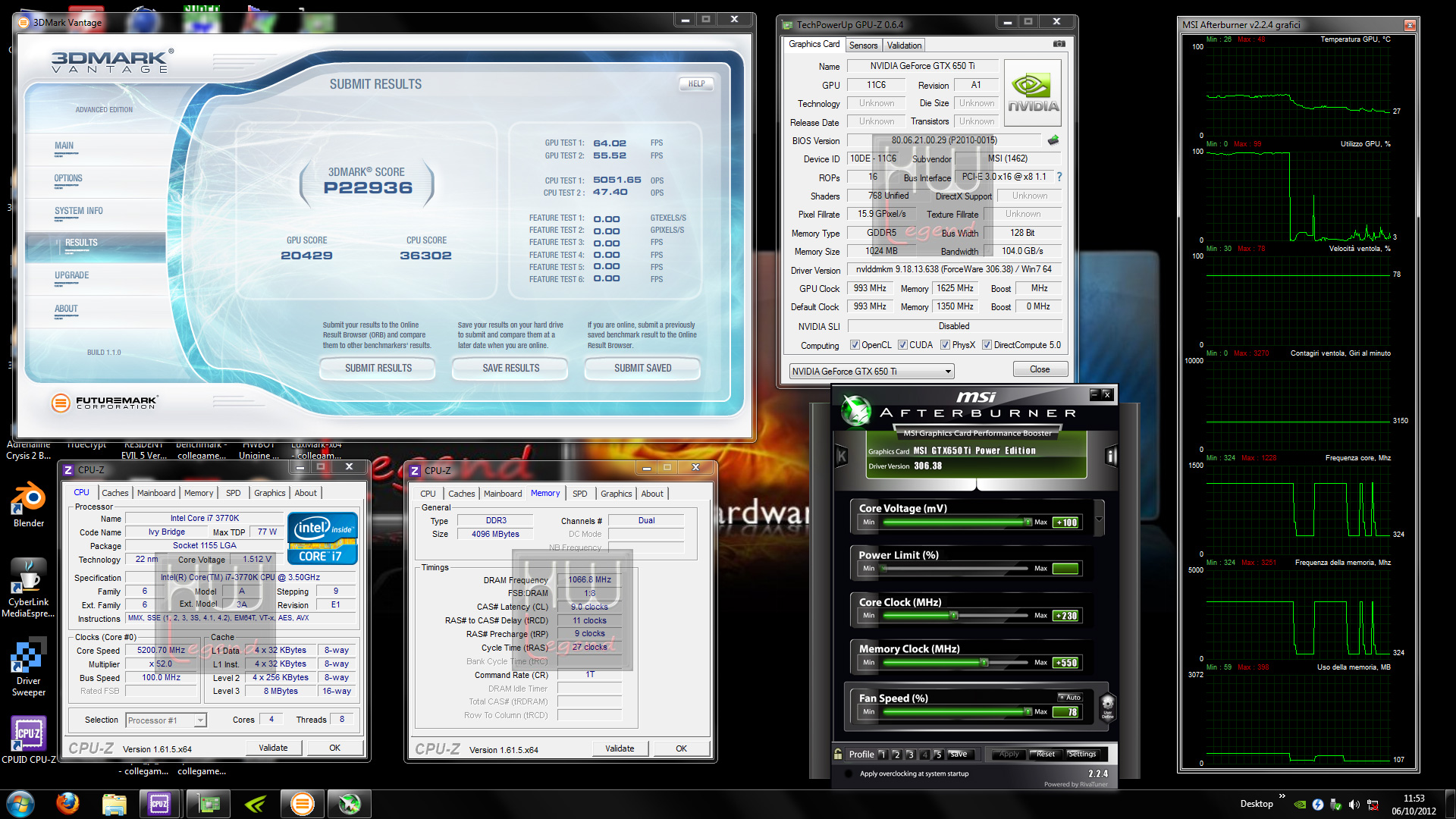1456x819 pixels.
Task: Click the MSI Afterburner taskbar icon
Action: (349, 804)
